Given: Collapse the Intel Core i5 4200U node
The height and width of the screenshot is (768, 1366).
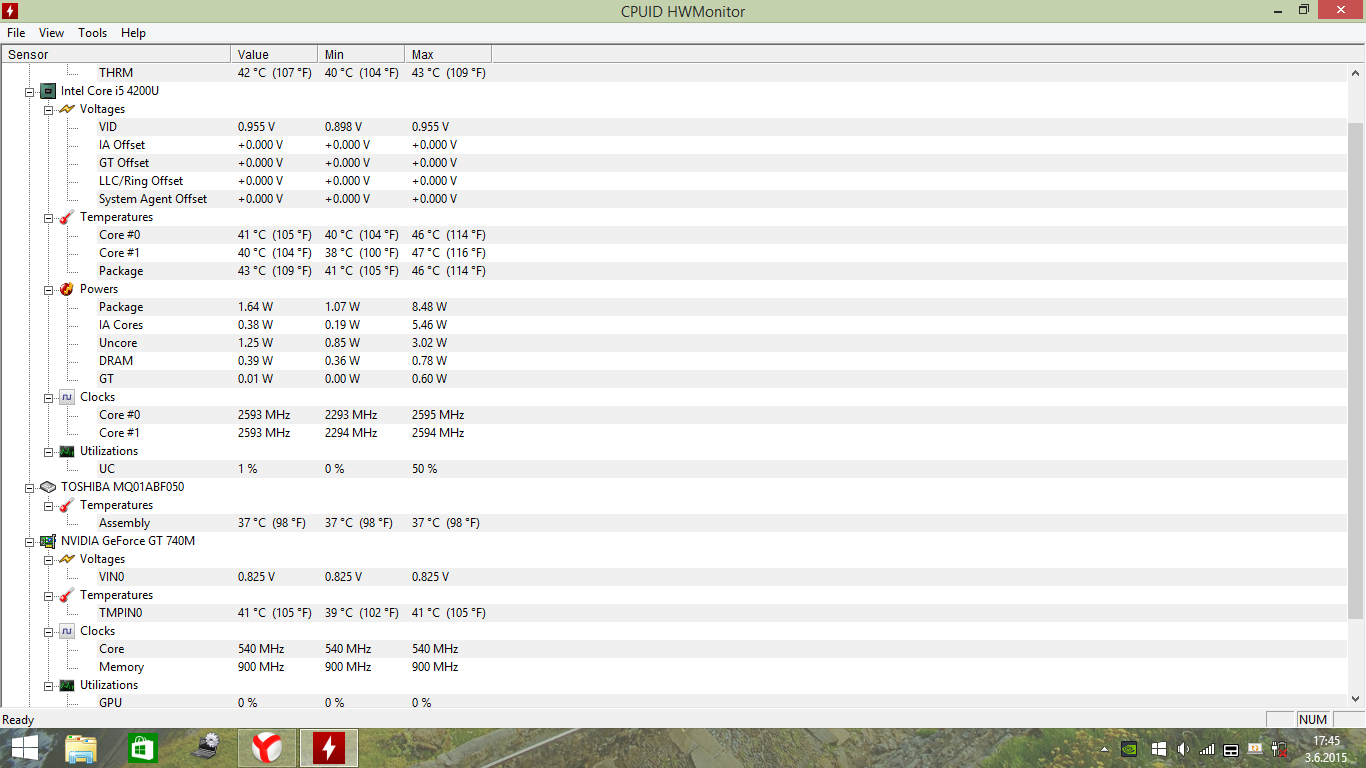Looking at the screenshot, I should point(29,91).
